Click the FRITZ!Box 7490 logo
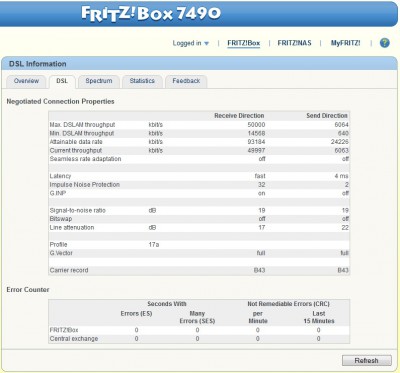 pyautogui.click(x=151, y=14)
